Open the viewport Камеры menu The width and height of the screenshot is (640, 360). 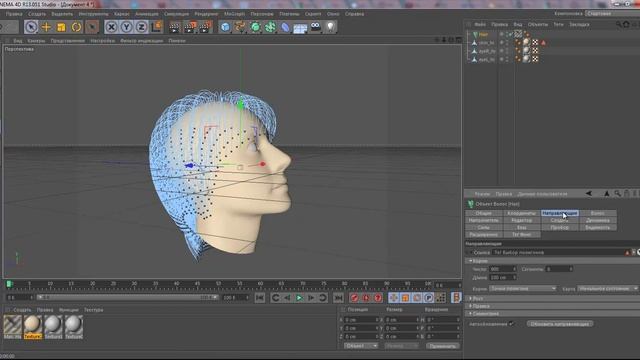[36, 41]
